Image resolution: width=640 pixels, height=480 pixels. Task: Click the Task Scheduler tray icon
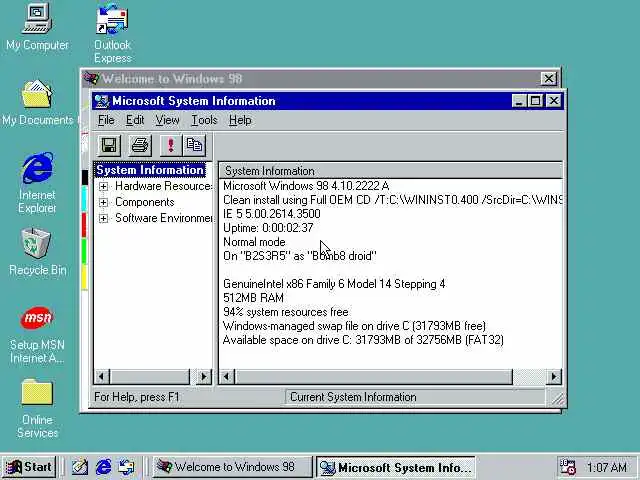[x=567, y=467]
